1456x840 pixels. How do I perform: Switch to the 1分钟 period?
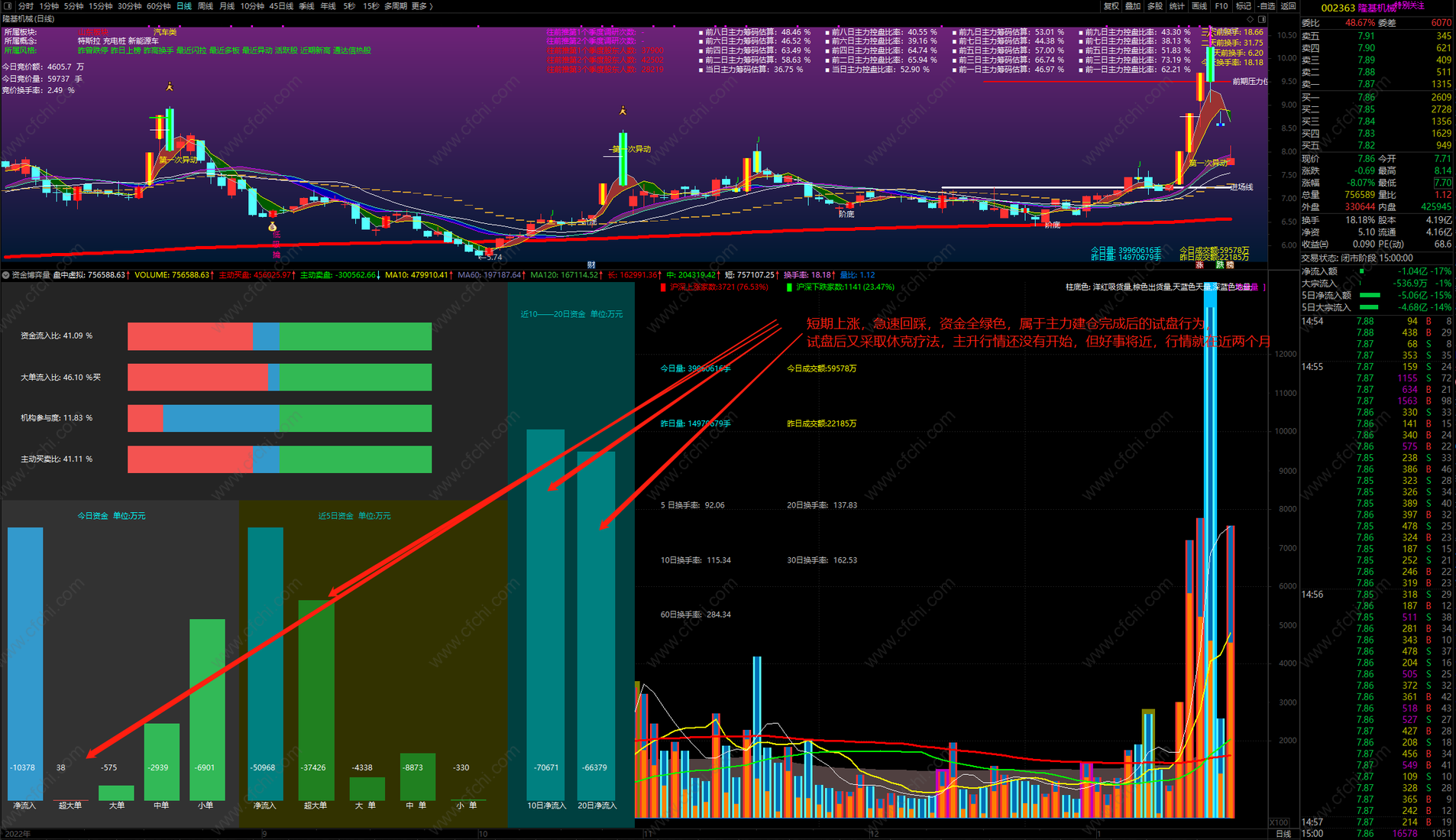pyautogui.click(x=49, y=6)
